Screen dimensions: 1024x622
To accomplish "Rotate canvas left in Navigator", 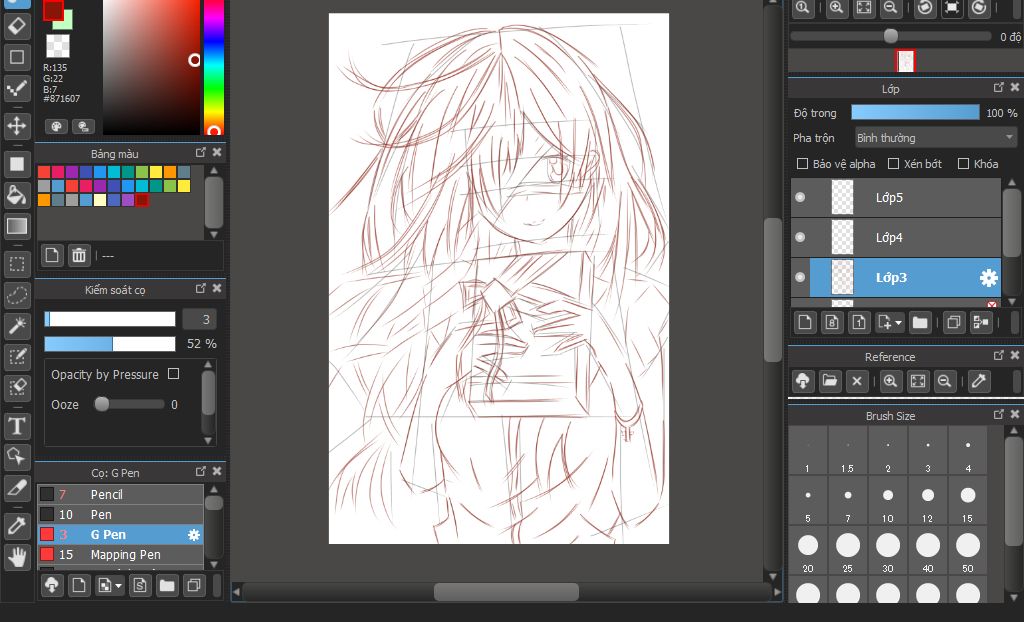I will click(925, 8).
